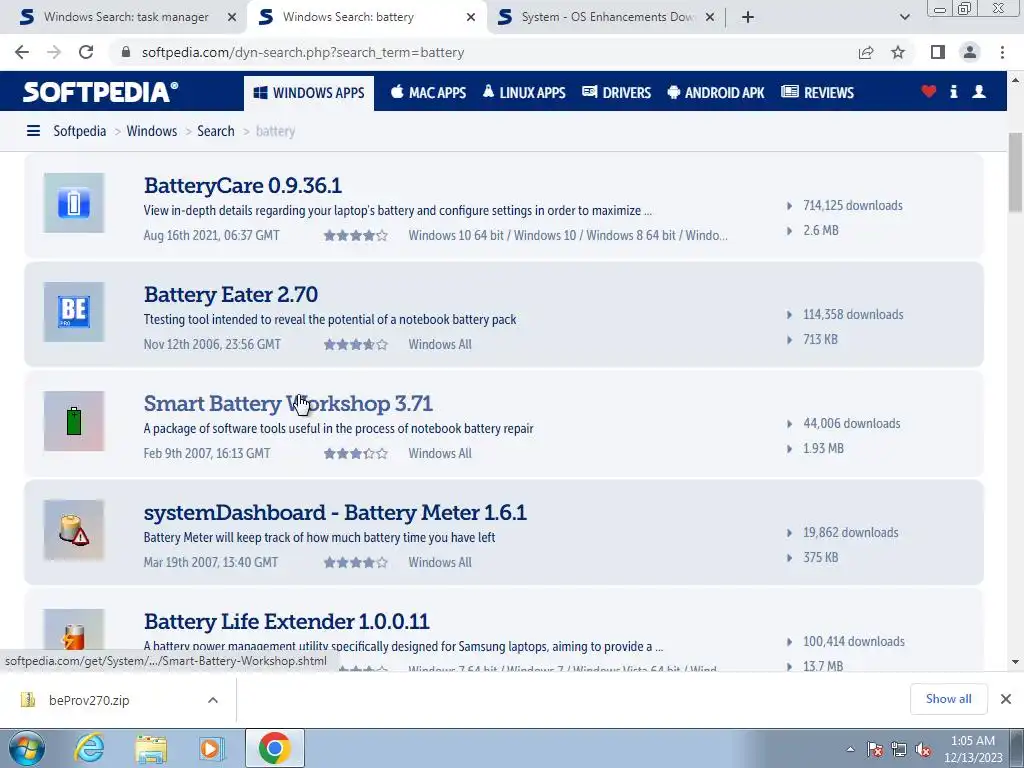This screenshot has width=1024, height=768.
Task: Click the browser forward arrow
Action: pos(54,52)
